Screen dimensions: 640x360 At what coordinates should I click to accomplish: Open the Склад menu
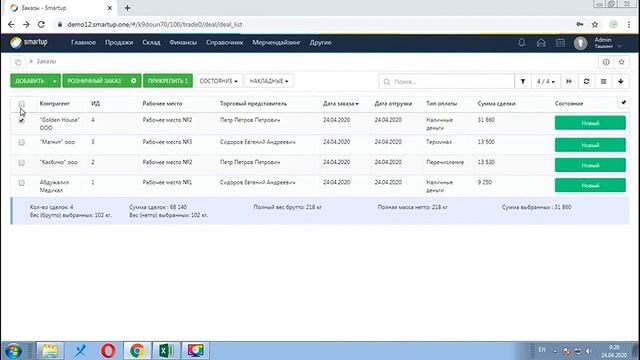click(151, 42)
